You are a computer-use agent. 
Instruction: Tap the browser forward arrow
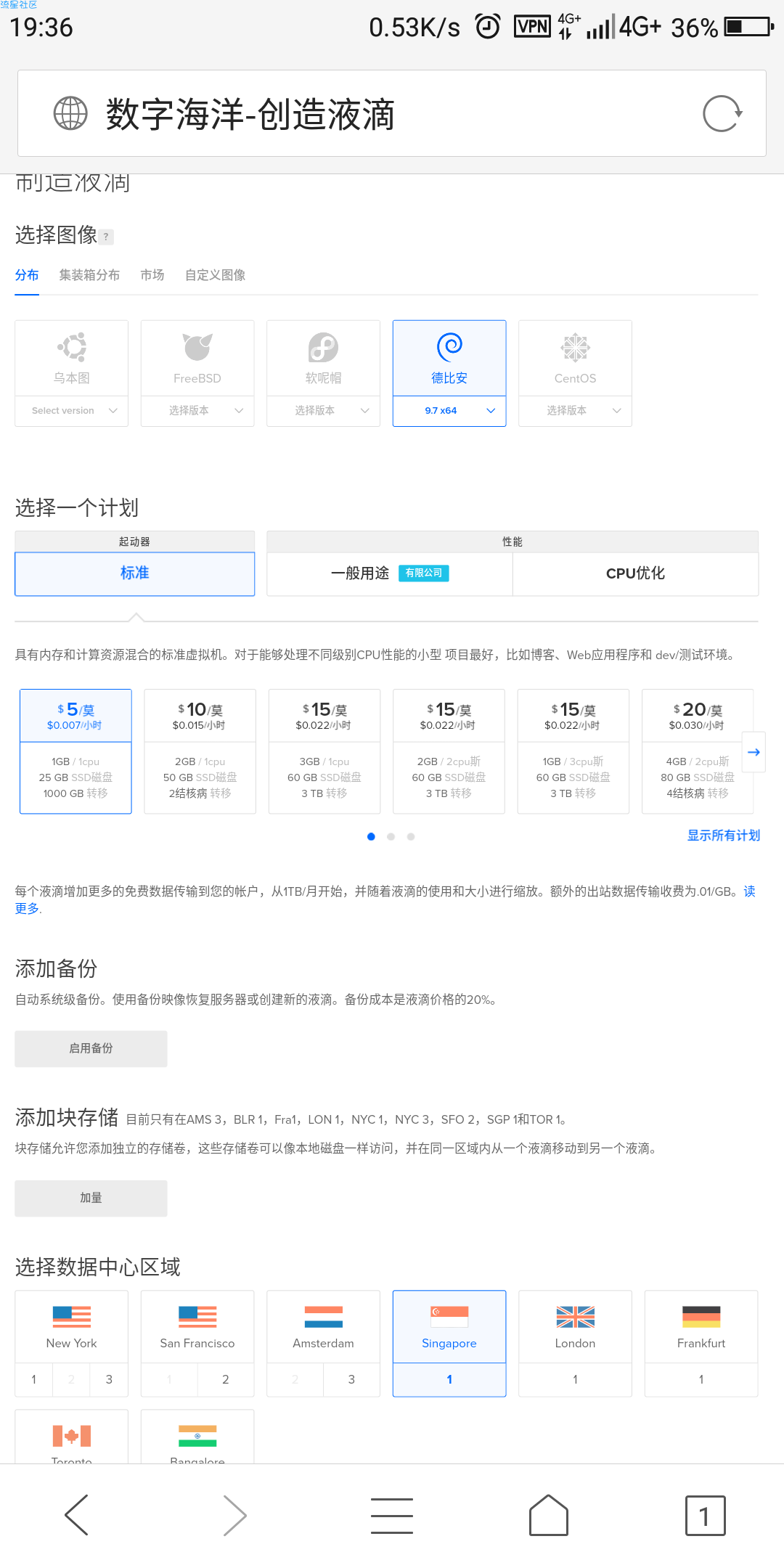click(x=234, y=1515)
